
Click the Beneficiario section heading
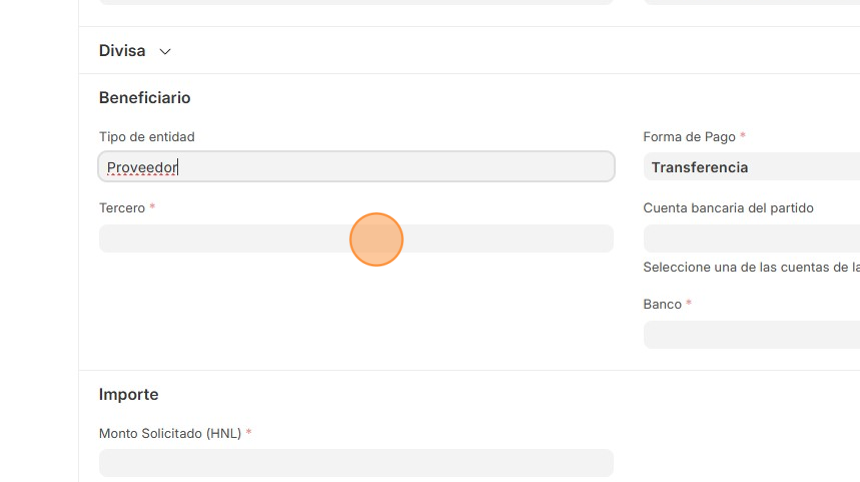coord(145,98)
